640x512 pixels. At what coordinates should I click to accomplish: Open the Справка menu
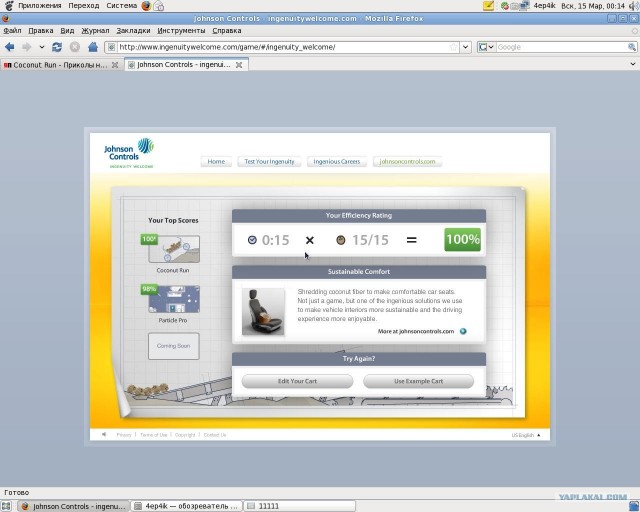pyautogui.click(x=227, y=31)
